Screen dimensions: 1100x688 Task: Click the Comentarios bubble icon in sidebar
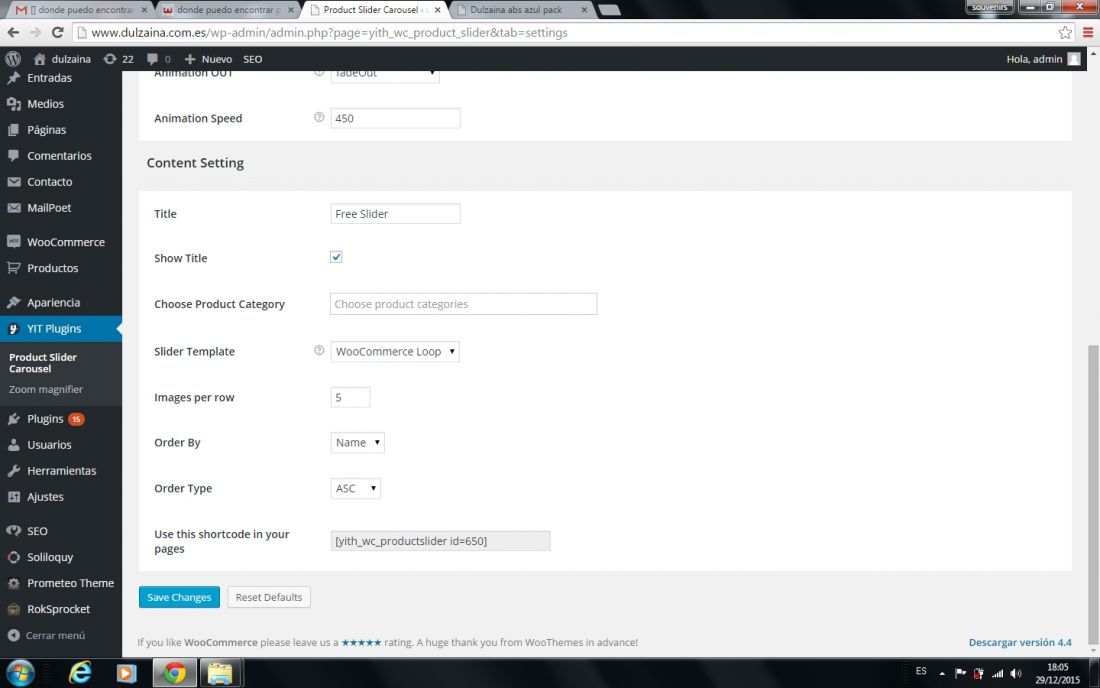[x=13, y=156]
